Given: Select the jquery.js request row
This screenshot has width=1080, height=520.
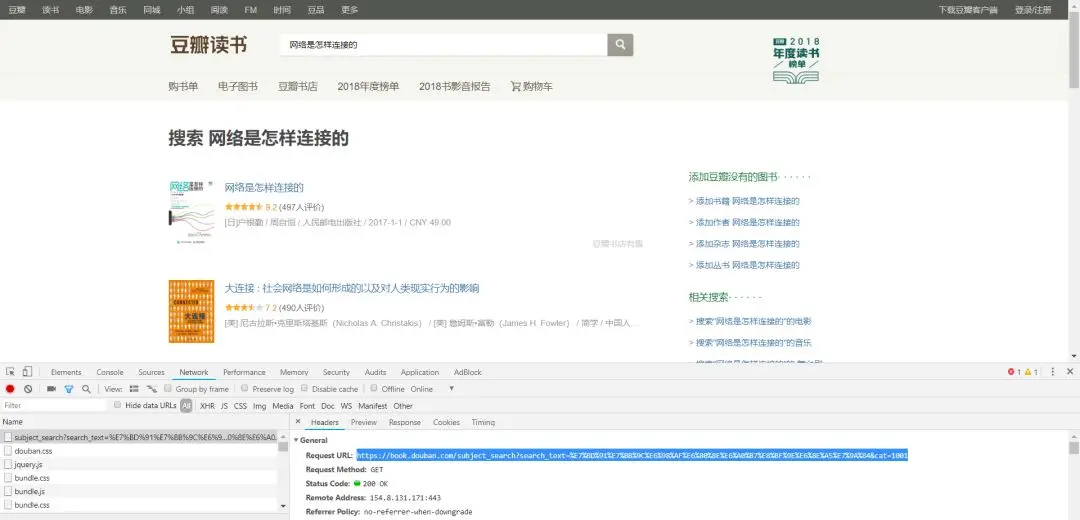Looking at the screenshot, I should 139,464.
